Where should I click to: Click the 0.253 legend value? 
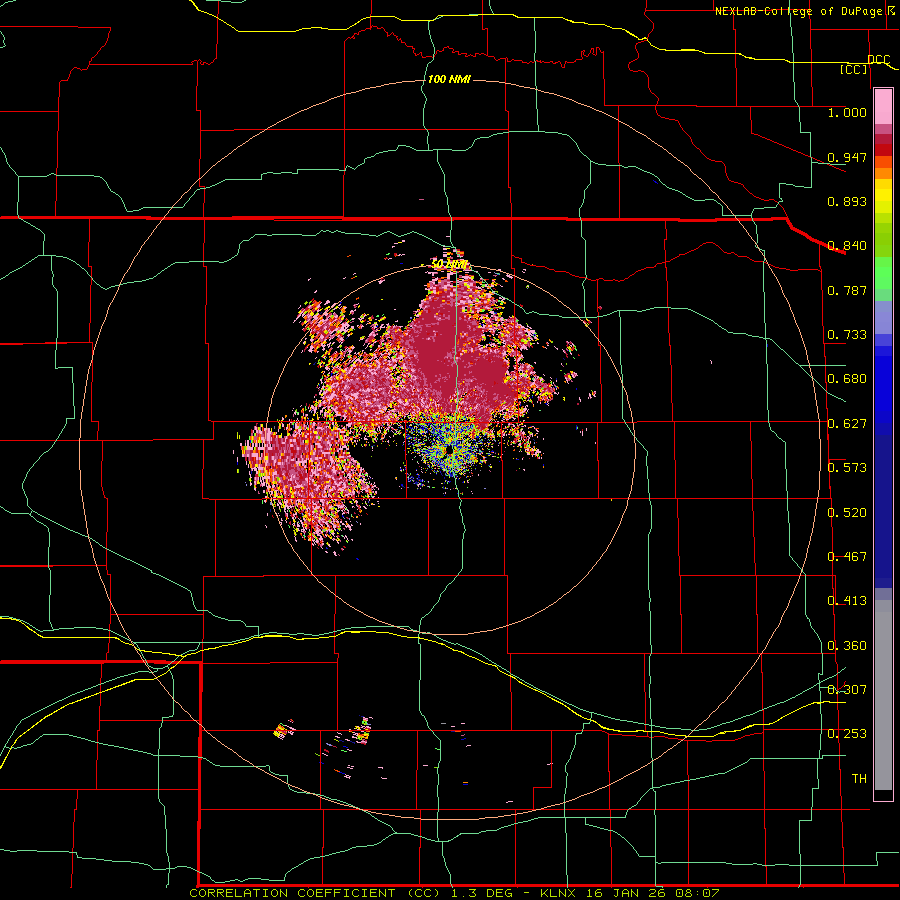tap(847, 734)
